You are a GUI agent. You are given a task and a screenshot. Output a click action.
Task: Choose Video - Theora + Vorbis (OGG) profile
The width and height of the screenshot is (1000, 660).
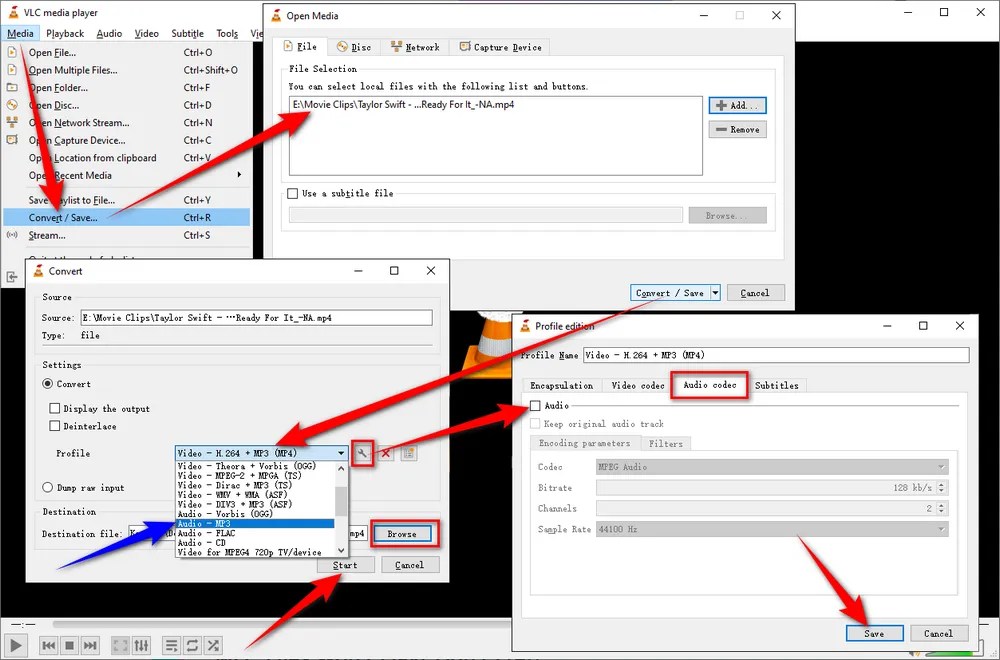tap(255, 466)
